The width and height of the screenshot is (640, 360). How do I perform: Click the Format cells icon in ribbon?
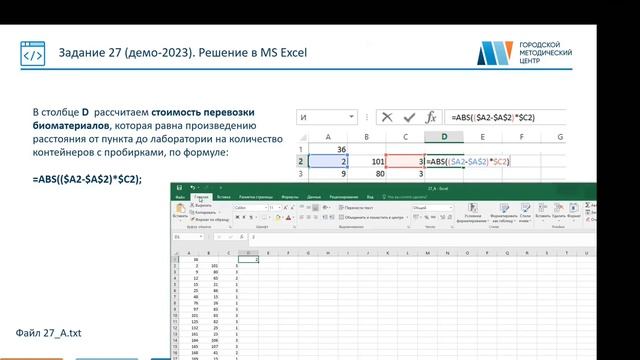(x=573, y=208)
